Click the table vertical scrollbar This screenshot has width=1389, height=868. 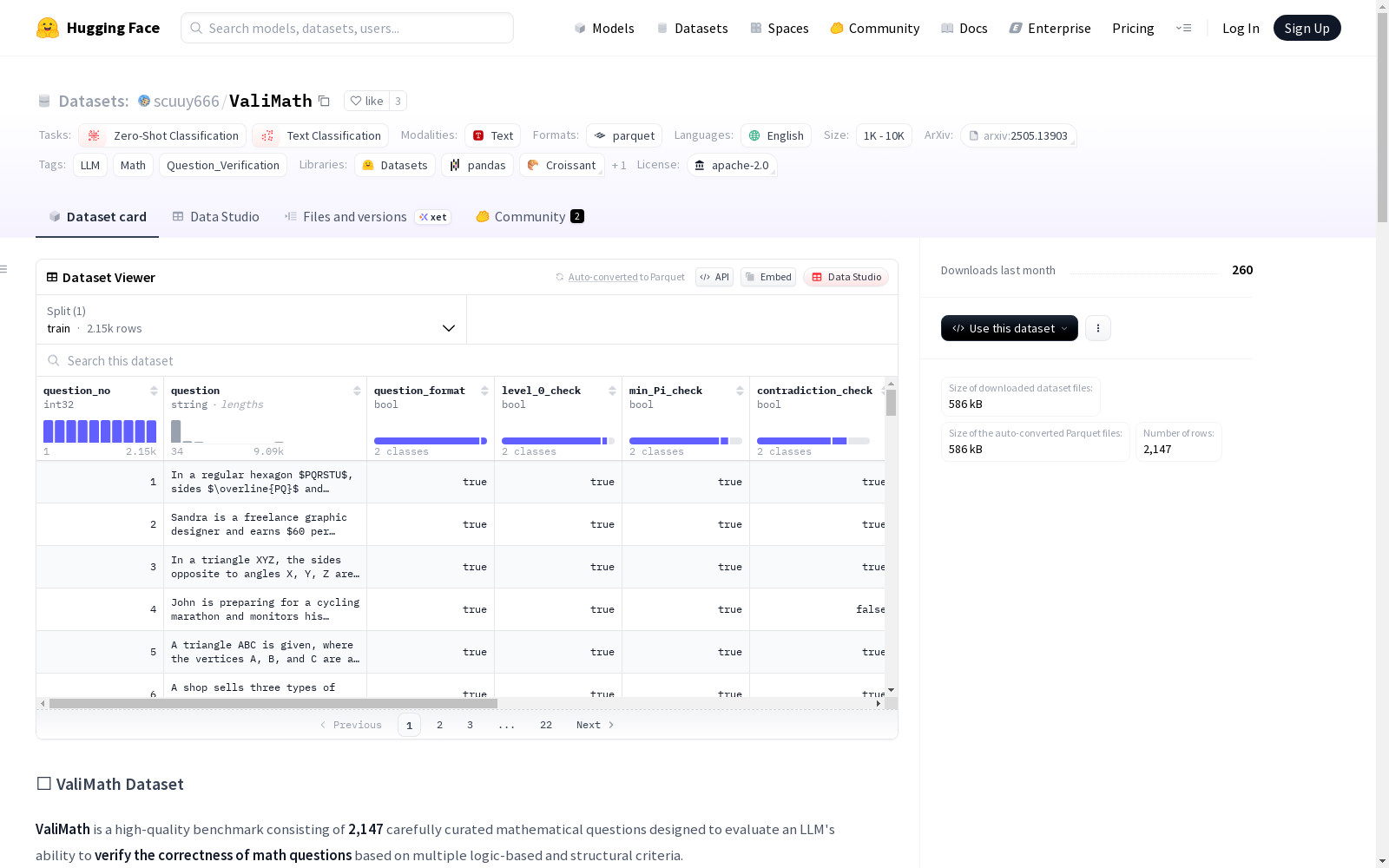pyautogui.click(x=892, y=403)
